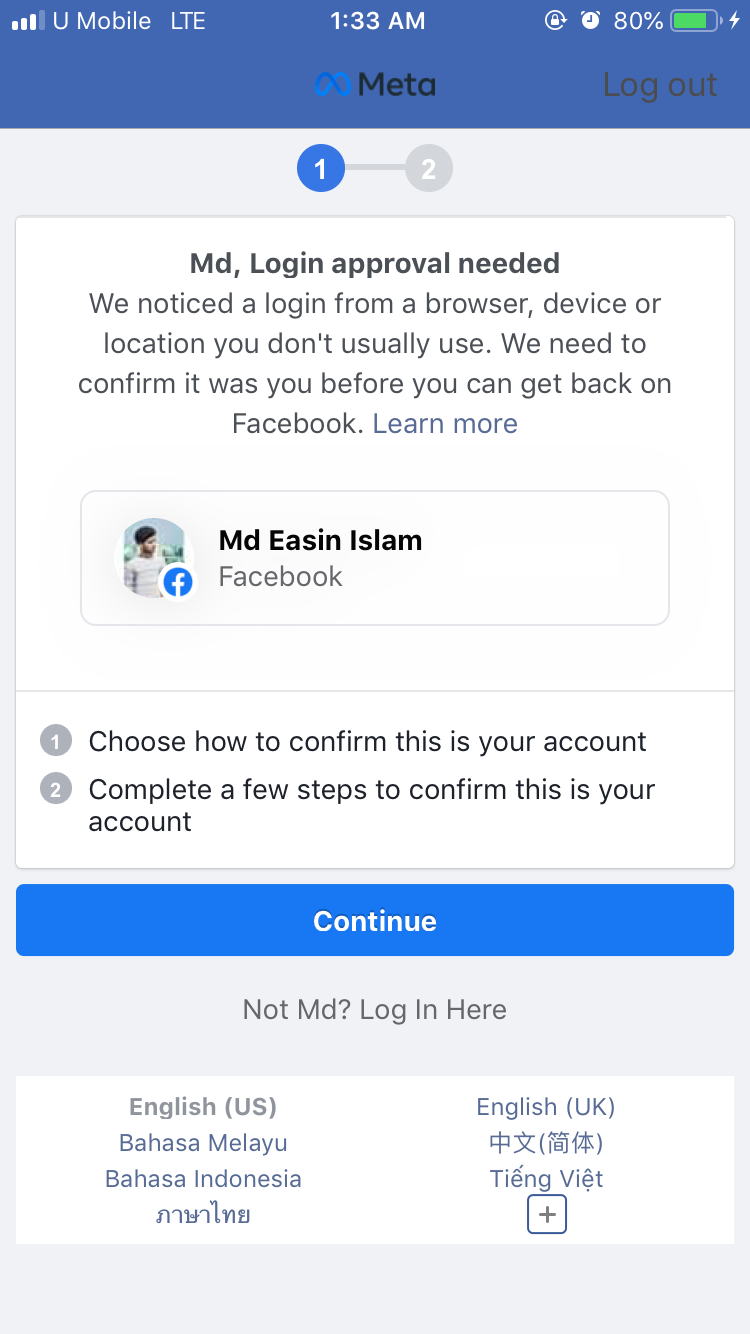Switch language to Bahasa Indonesia
Viewport: 750px width, 1334px height.
pyautogui.click(x=203, y=1178)
